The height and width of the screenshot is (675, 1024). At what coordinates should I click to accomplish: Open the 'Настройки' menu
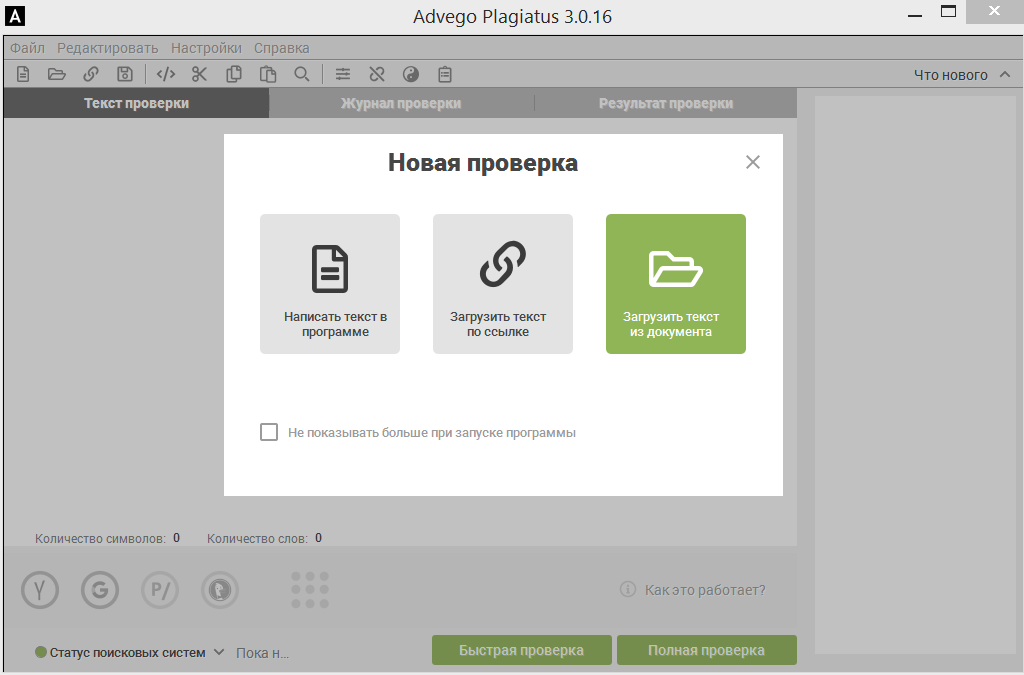click(x=205, y=47)
